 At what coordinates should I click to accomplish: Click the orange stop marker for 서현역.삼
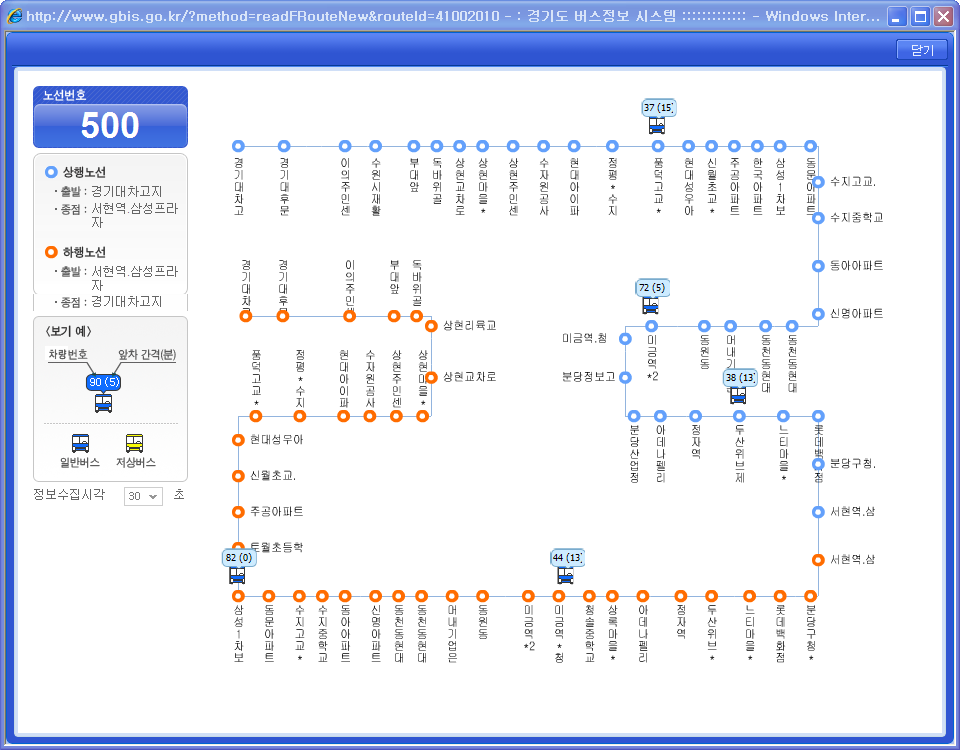pyautogui.click(x=818, y=560)
